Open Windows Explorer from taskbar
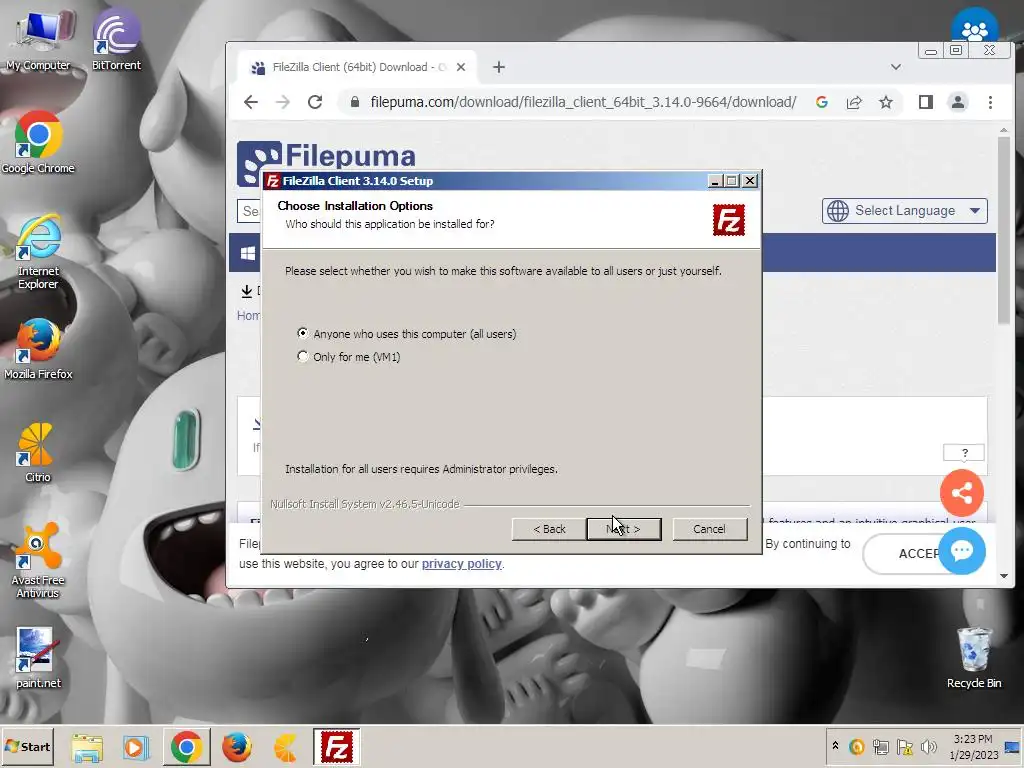 pyautogui.click(x=88, y=747)
